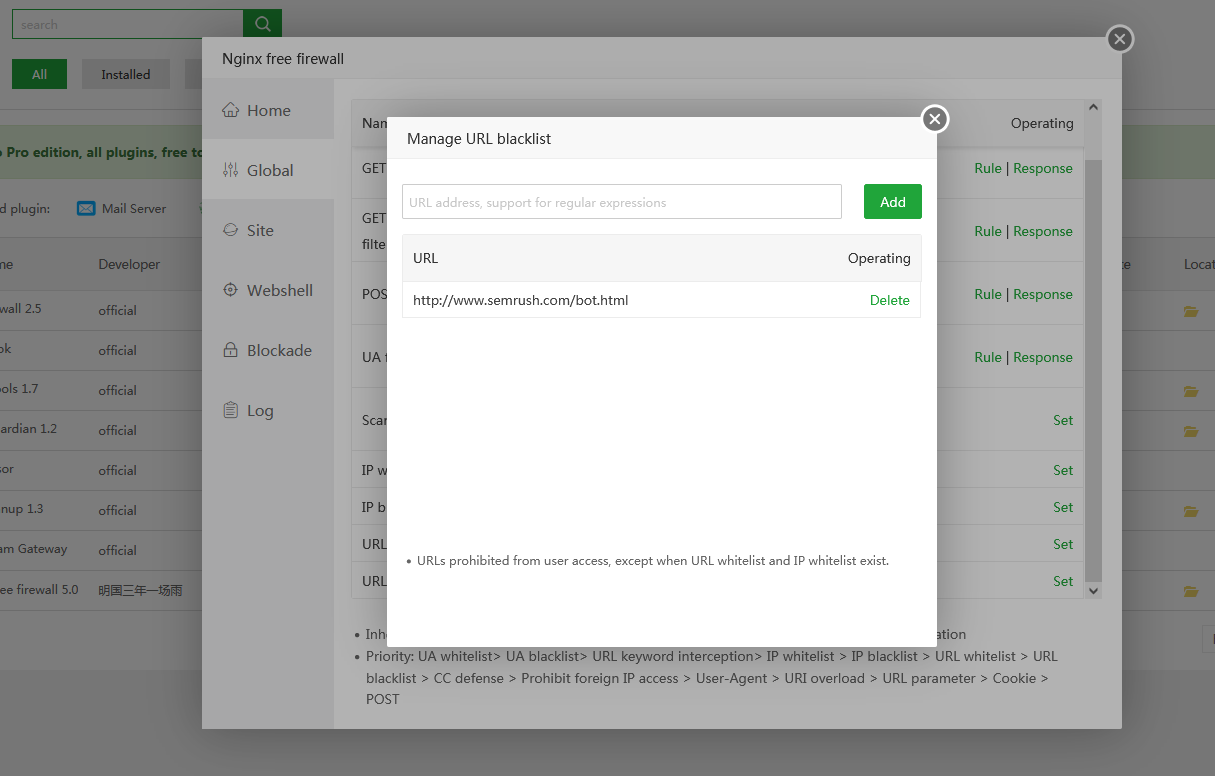Open folder icon for the firewall 2.5 row
The height and width of the screenshot is (776, 1215).
pos(1190,311)
